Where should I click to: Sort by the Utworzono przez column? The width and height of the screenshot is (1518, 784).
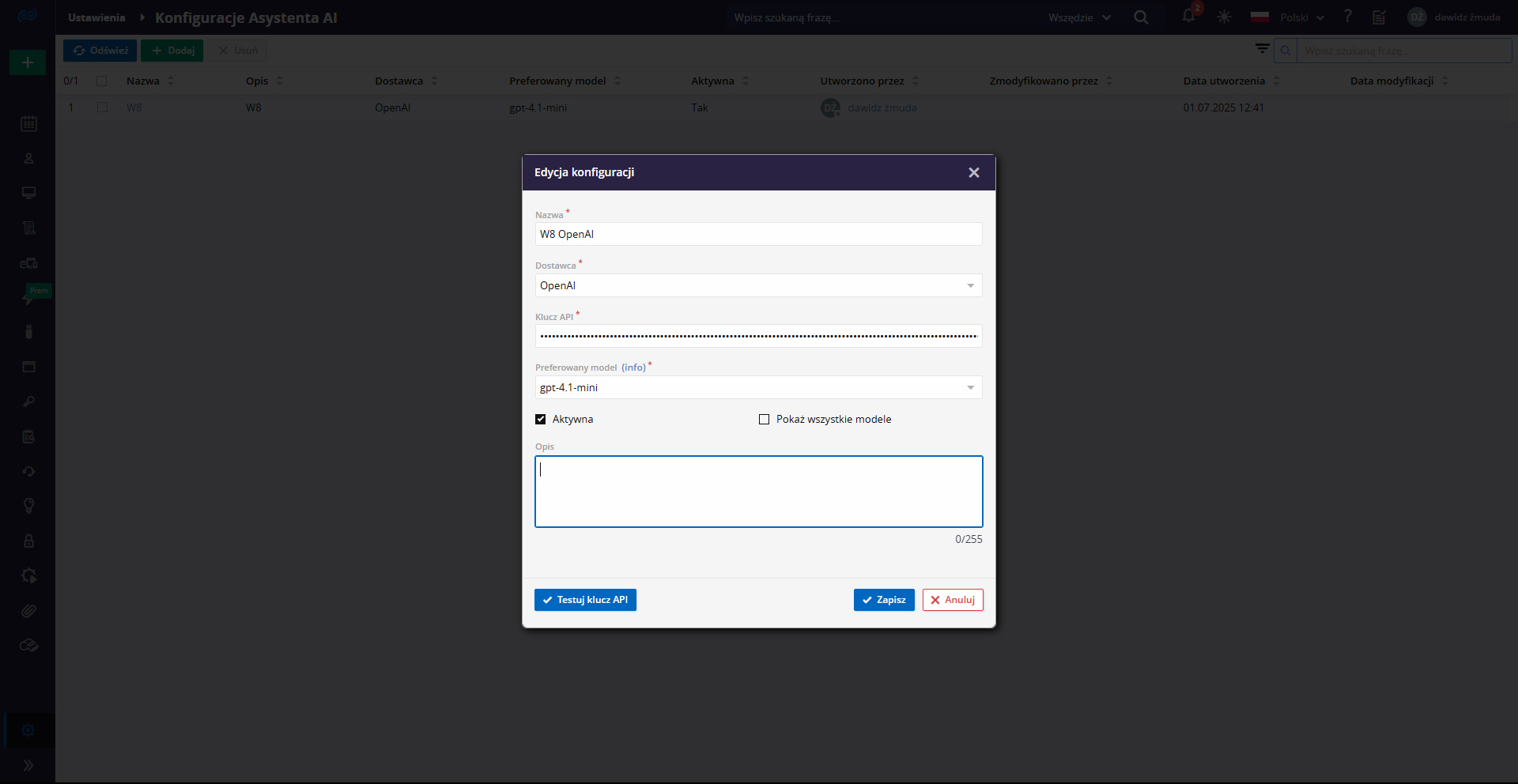(870, 81)
